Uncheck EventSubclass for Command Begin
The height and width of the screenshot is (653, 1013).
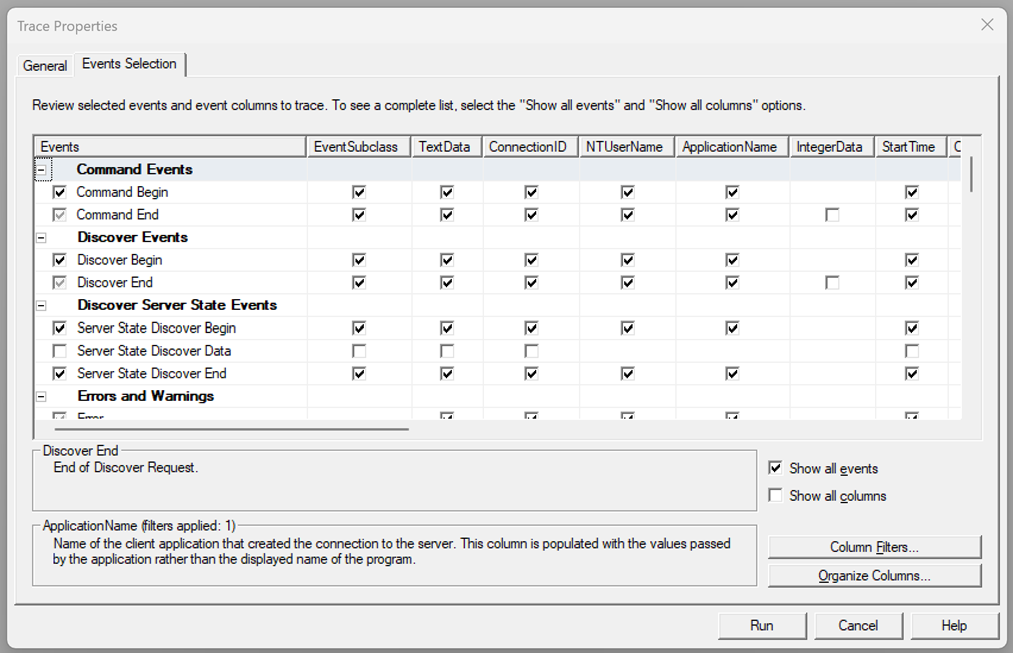click(358, 192)
